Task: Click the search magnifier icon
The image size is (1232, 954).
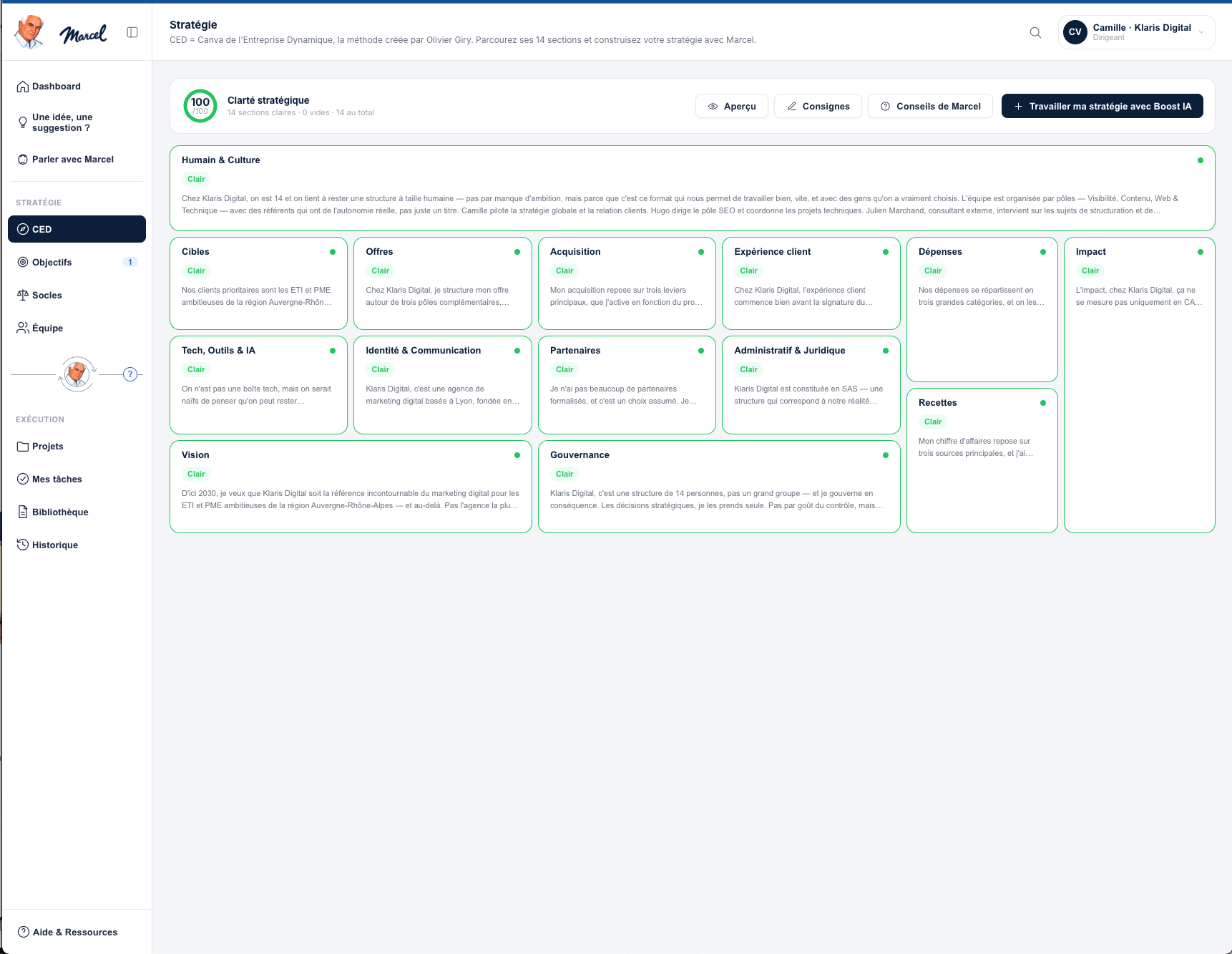Action: [x=1035, y=32]
